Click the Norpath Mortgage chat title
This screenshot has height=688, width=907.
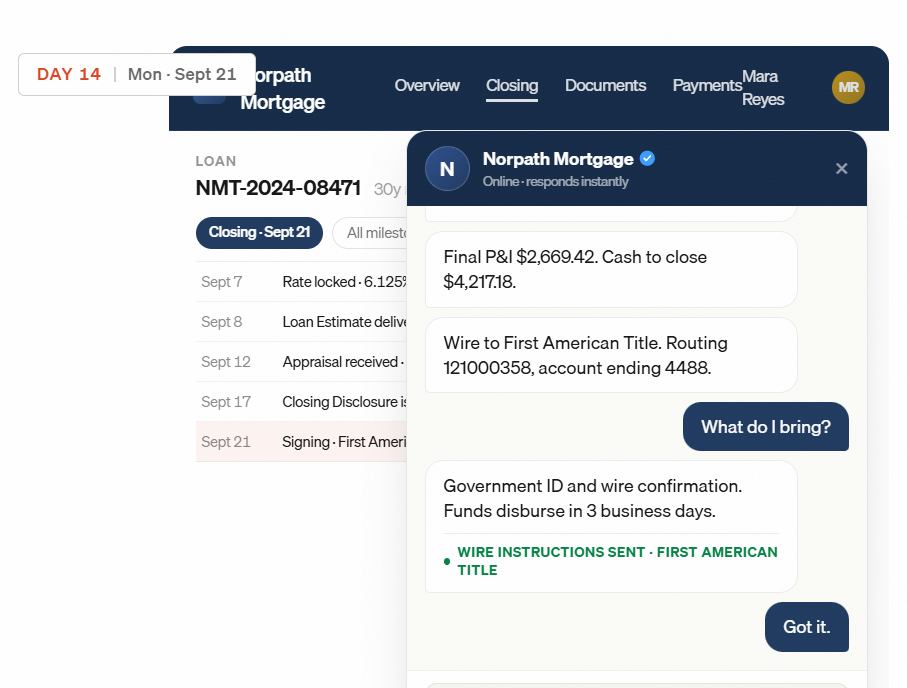pos(558,159)
